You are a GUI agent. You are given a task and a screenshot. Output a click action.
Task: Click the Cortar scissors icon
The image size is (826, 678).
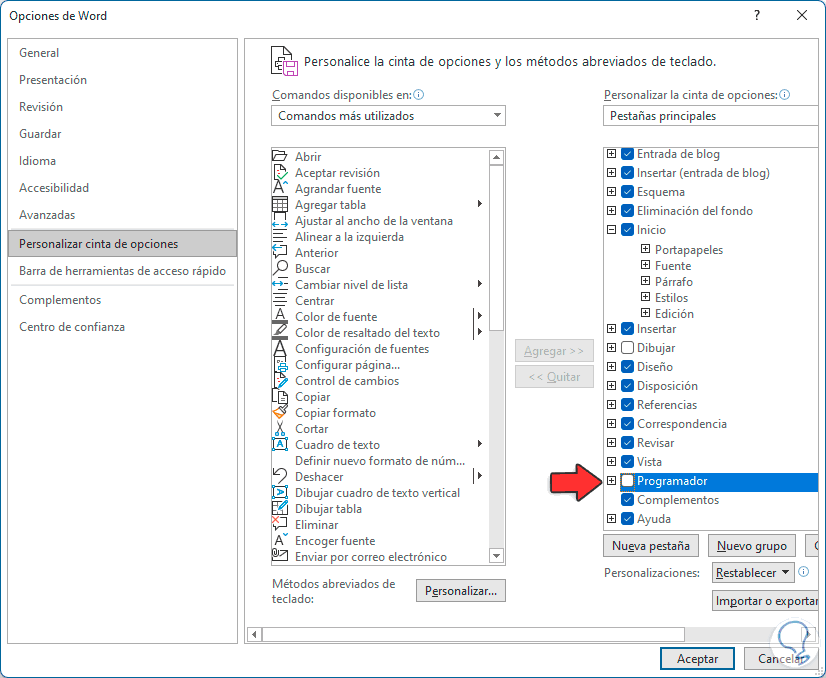coord(280,428)
